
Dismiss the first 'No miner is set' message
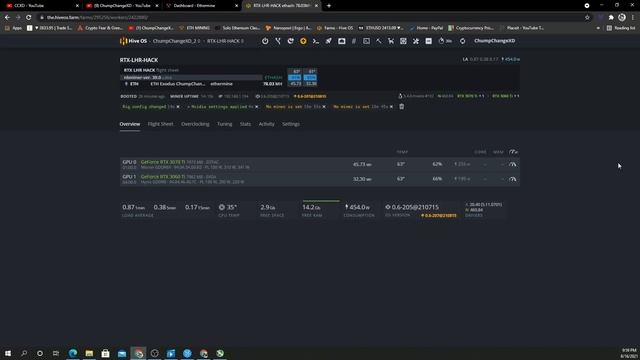(x=324, y=107)
